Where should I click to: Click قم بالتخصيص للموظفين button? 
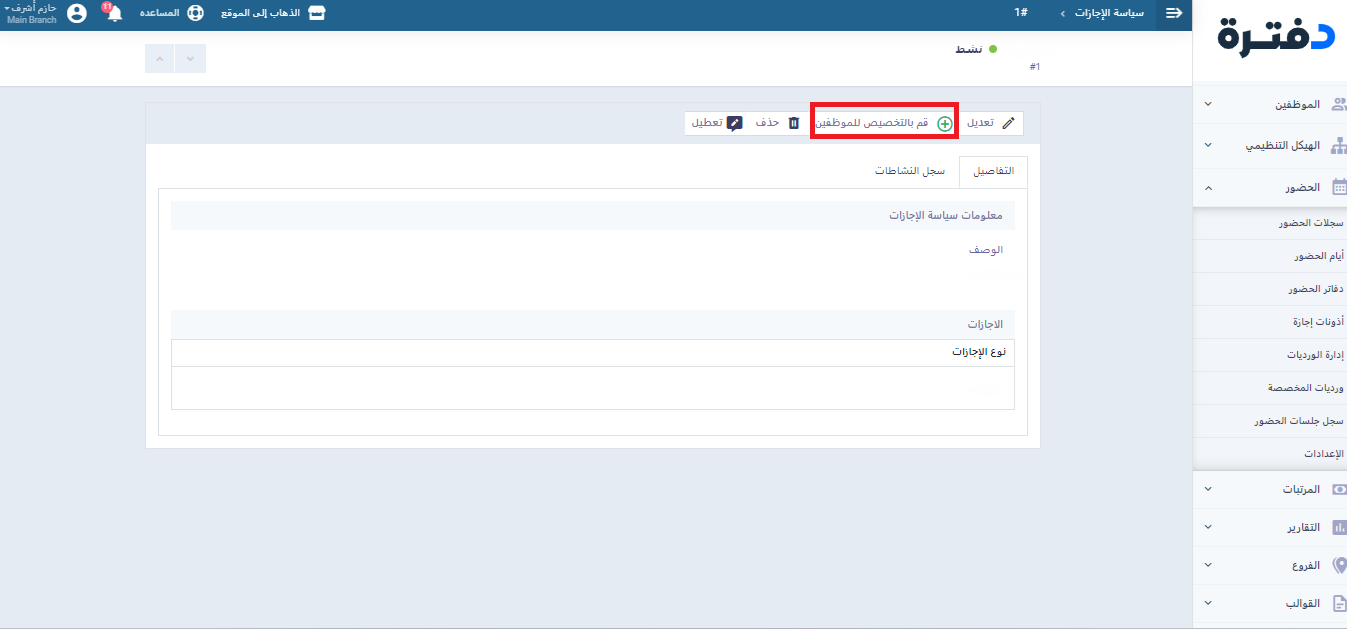coord(885,123)
